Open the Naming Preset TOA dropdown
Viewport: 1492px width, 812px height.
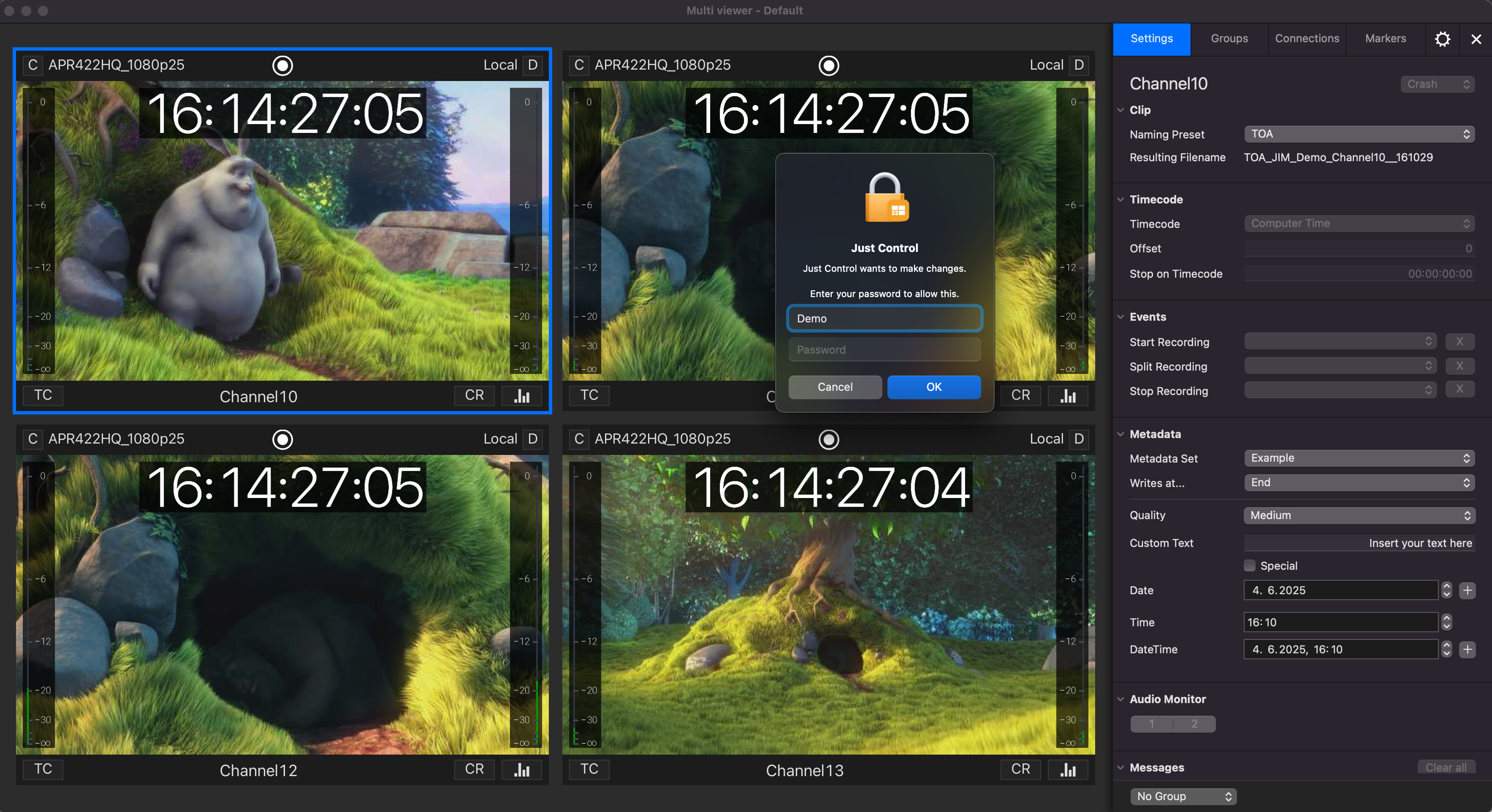[1359, 134]
